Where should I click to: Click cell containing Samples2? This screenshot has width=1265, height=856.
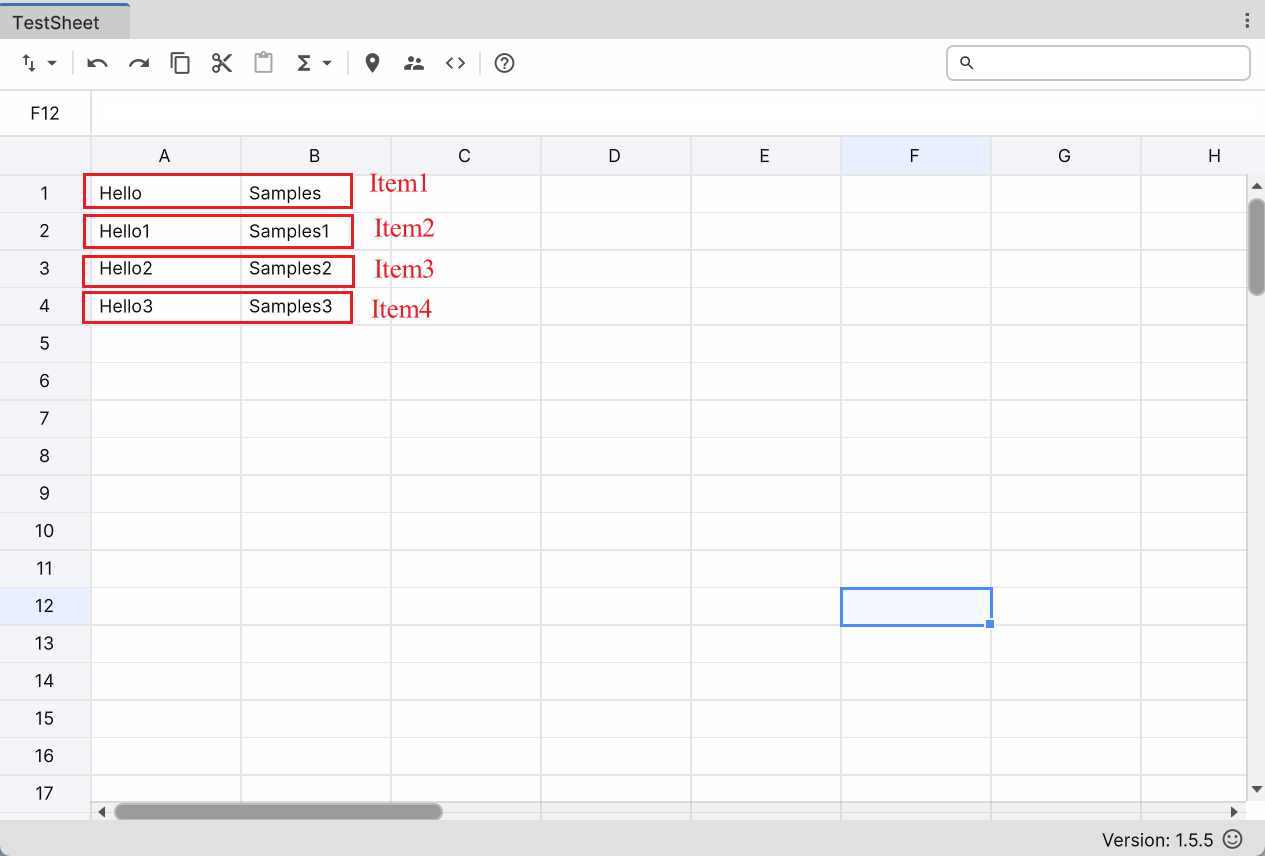click(x=316, y=268)
